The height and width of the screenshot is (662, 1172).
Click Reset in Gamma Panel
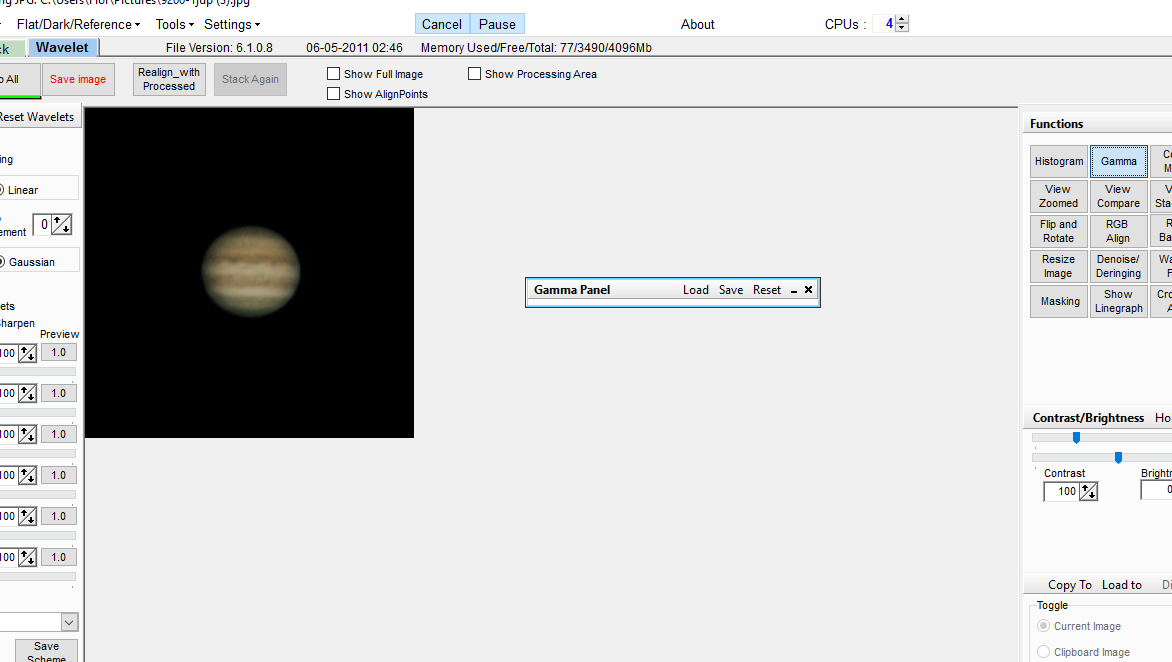767,290
